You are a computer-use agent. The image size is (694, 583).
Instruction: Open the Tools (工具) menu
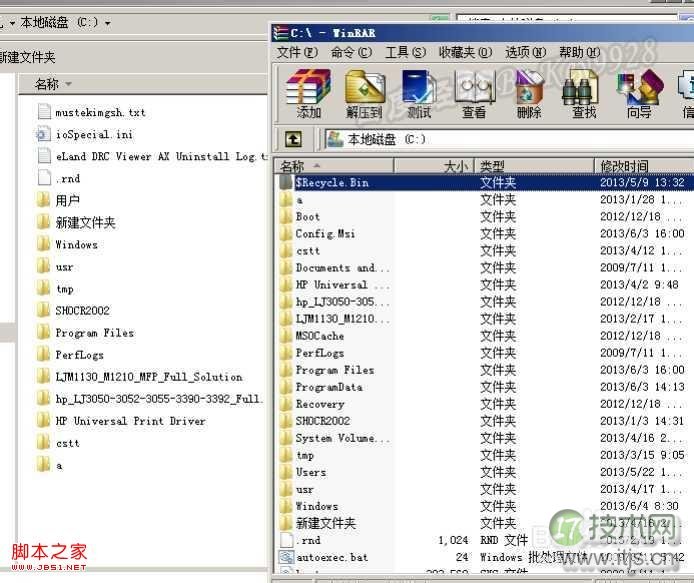pyautogui.click(x=405, y=52)
